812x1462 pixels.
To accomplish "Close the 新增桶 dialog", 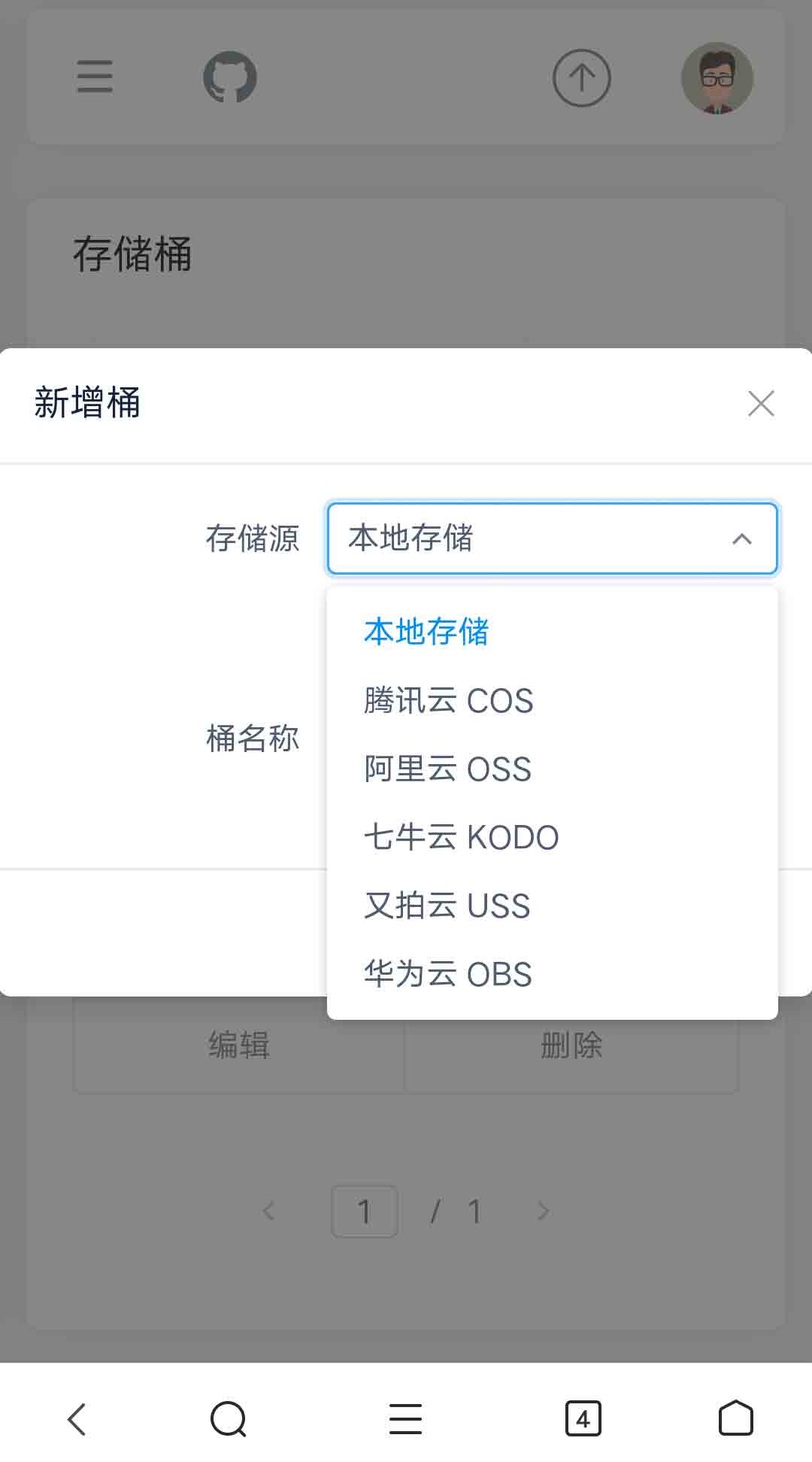I will [x=761, y=404].
